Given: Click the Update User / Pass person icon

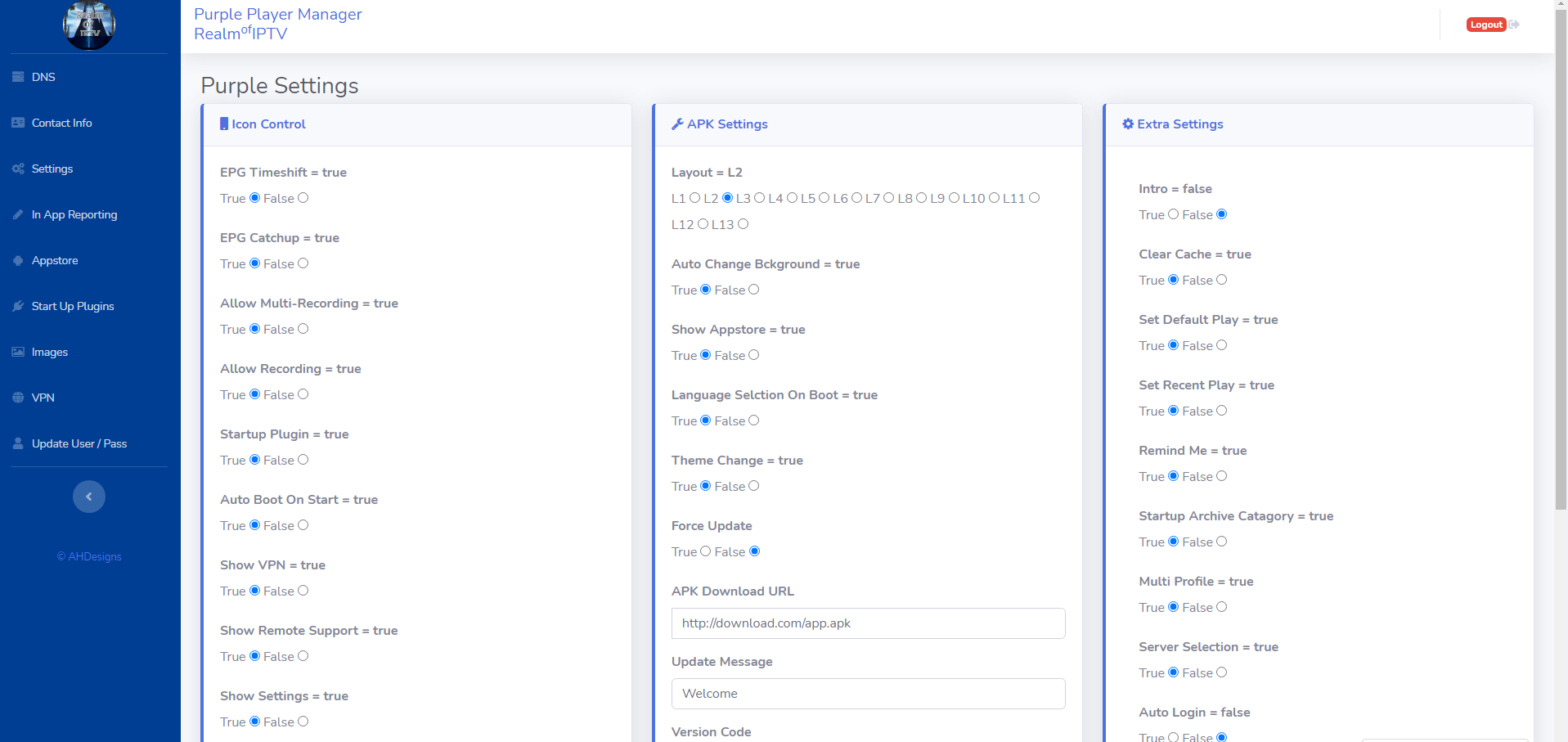Looking at the screenshot, I should (18, 443).
